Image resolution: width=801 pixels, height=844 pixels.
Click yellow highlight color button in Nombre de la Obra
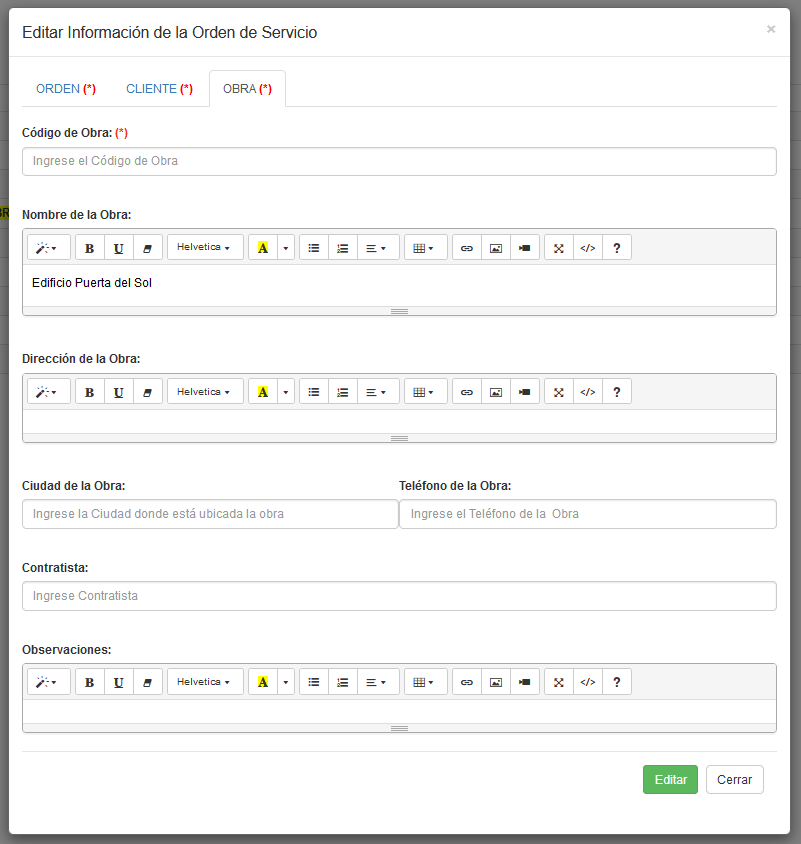pyautogui.click(x=263, y=248)
